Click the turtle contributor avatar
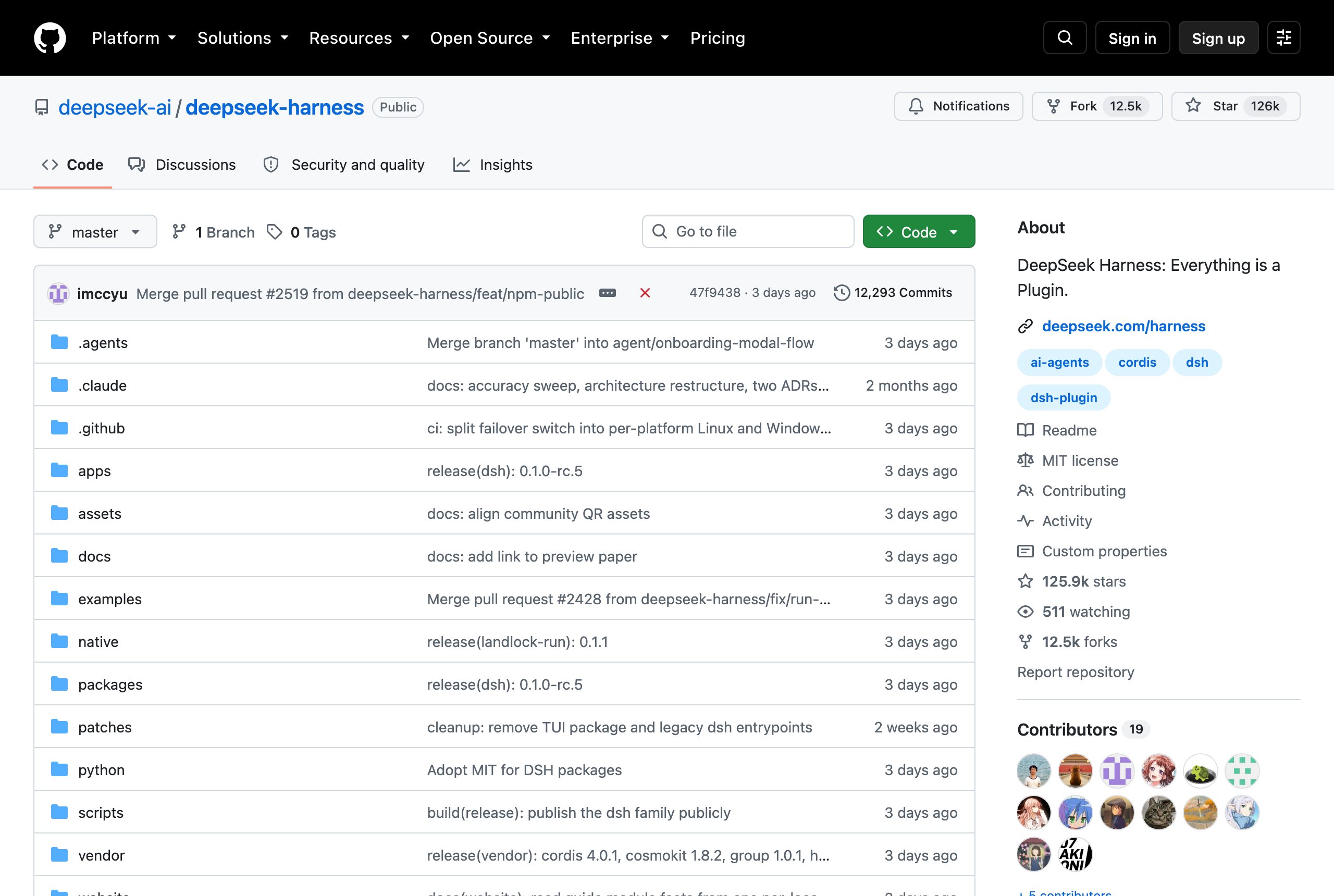The width and height of the screenshot is (1334, 896). [x=1200, y=771]
